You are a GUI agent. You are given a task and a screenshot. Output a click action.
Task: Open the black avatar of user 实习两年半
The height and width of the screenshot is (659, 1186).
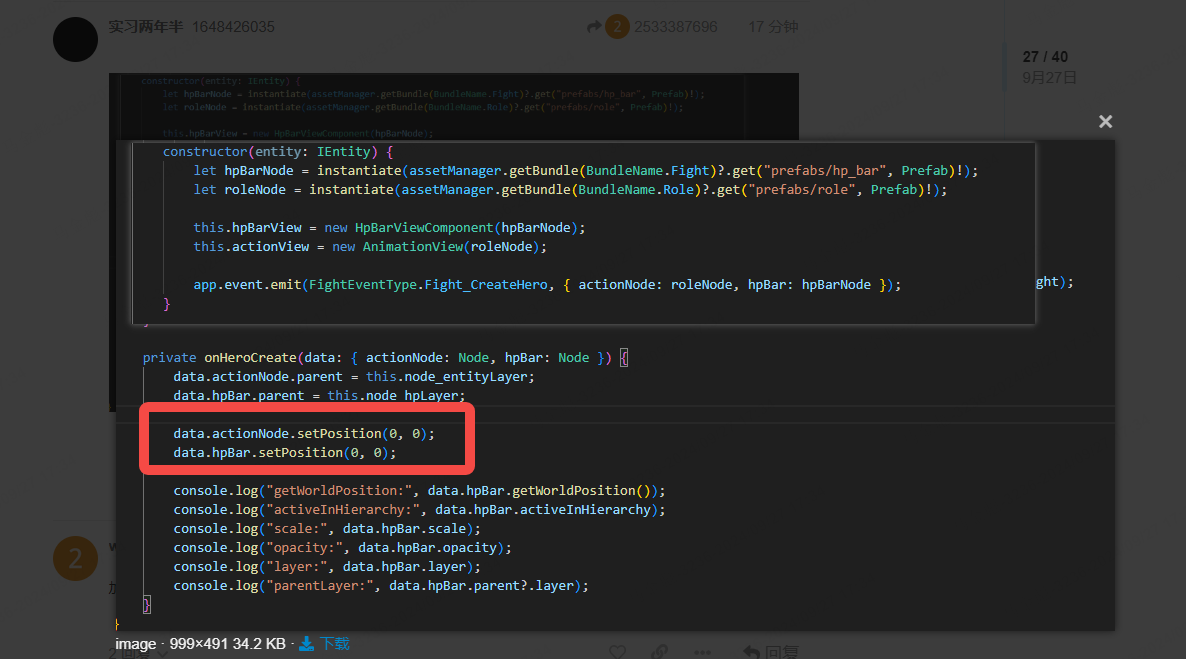[x=75, y=39]
